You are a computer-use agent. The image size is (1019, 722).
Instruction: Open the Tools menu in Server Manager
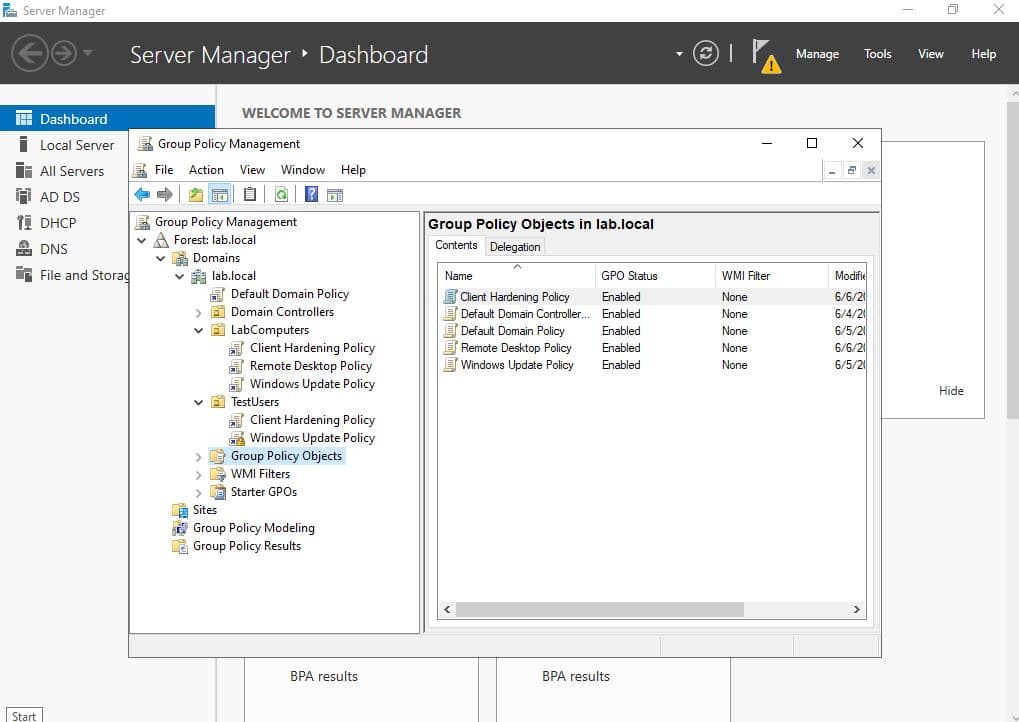[x=877, y=54]
